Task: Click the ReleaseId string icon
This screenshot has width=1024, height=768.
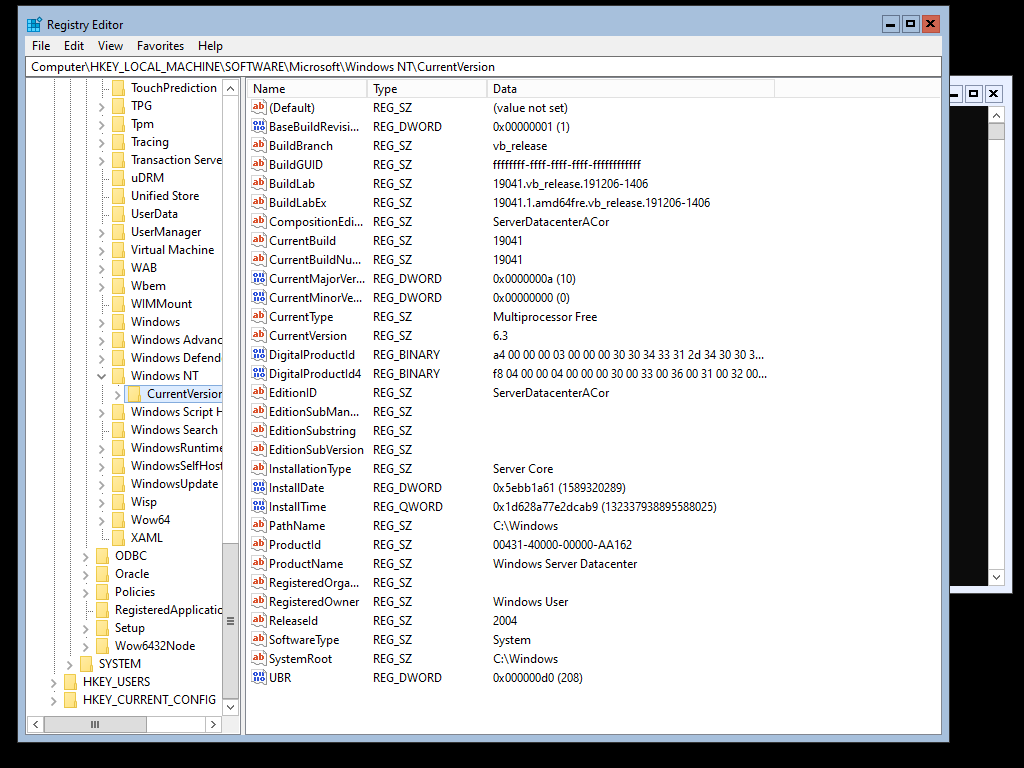Action: tap(259, 620)
